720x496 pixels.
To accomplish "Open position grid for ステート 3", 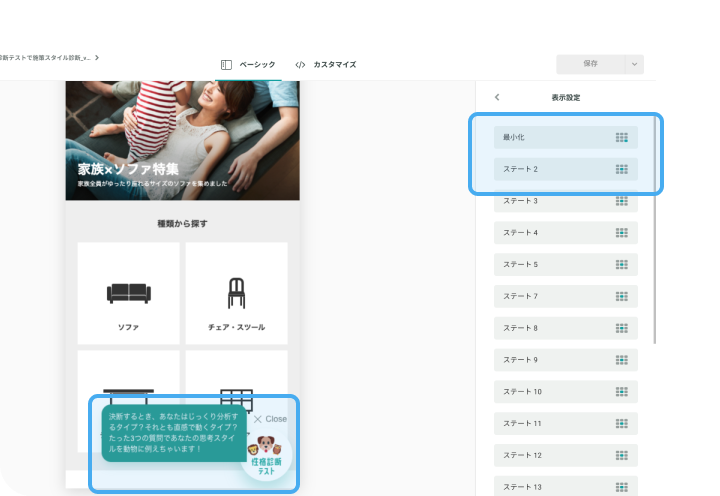I will tap(622, 201).
